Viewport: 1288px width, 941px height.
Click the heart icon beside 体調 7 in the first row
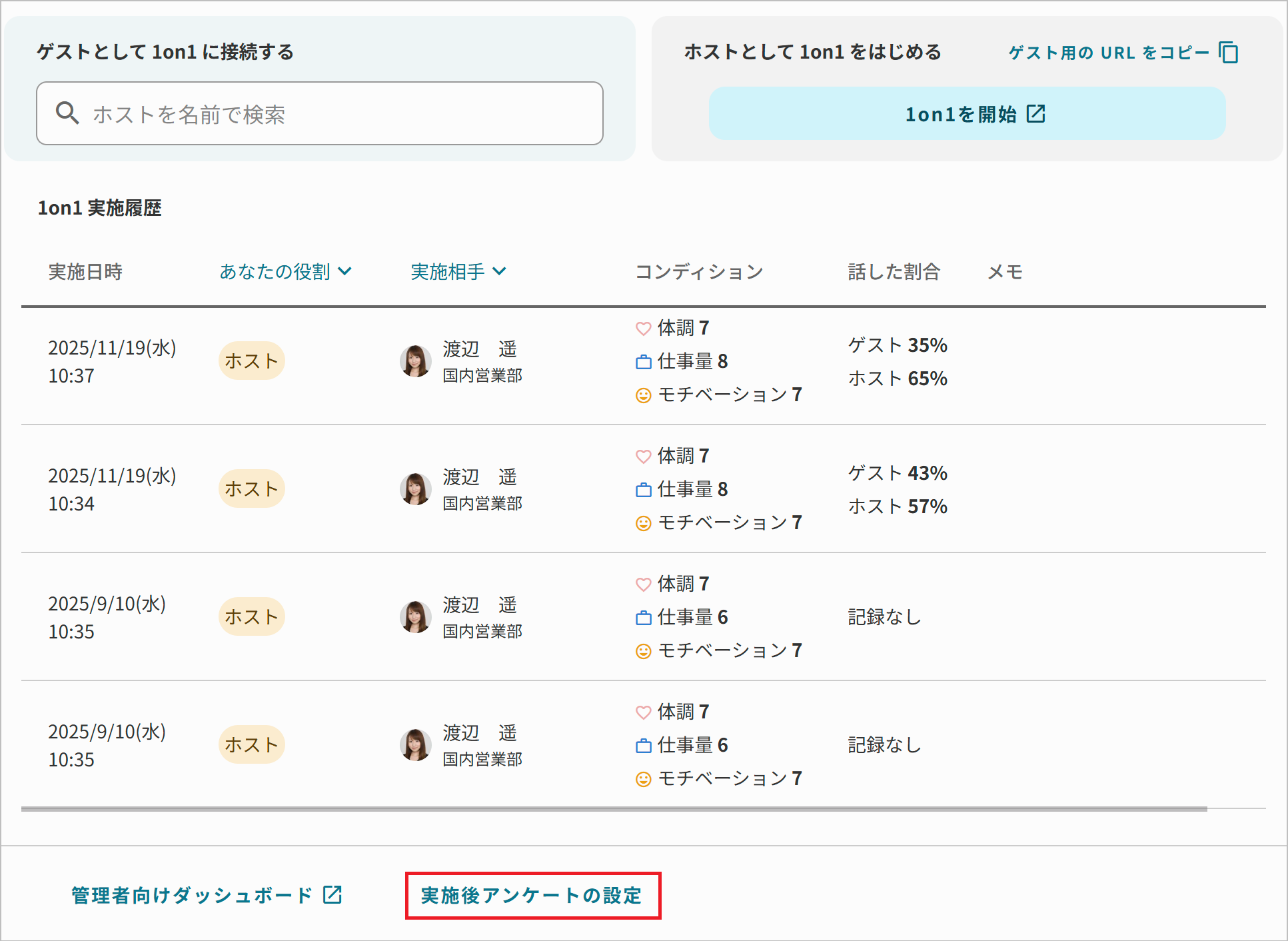coord(643,329)
